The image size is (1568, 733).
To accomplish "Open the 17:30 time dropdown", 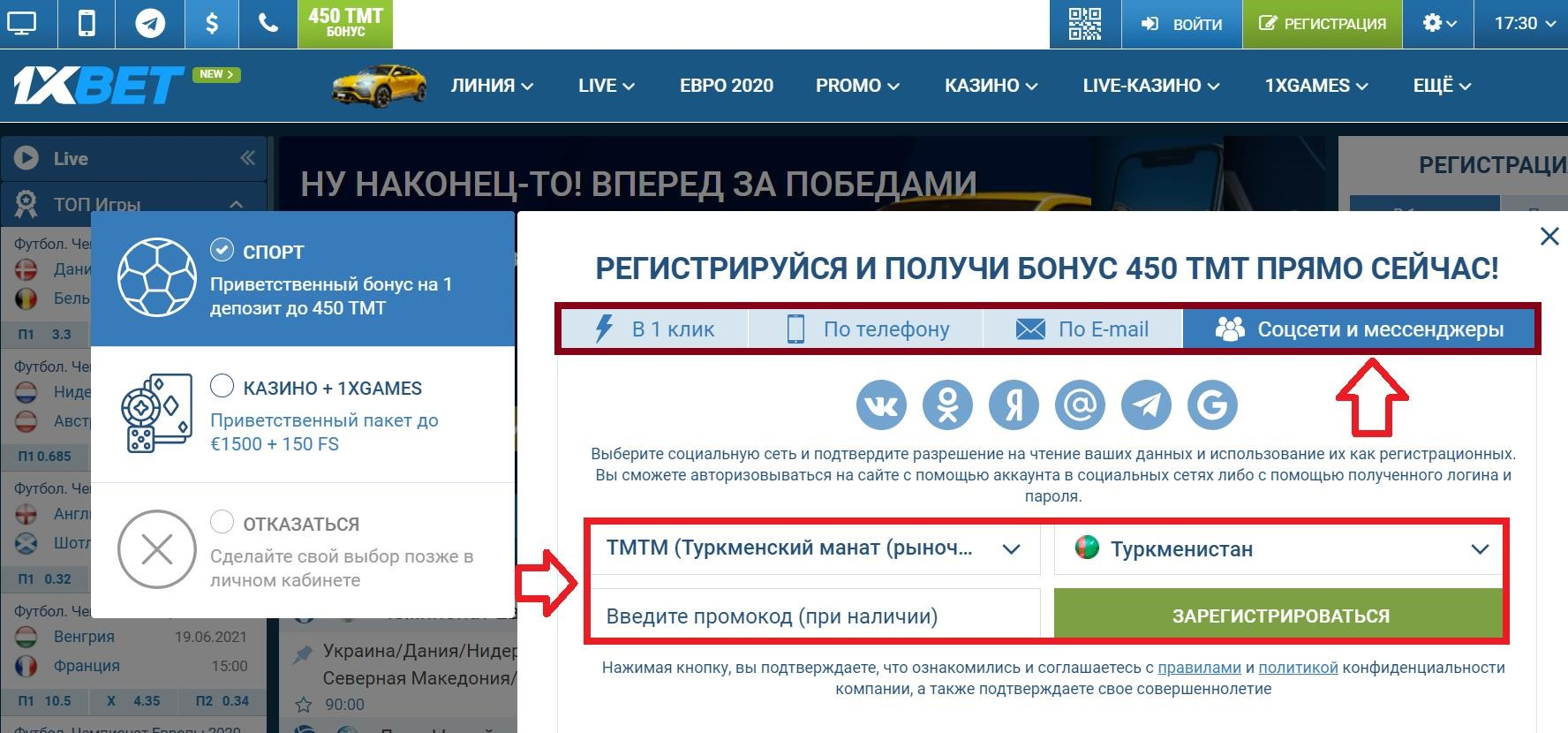I will pyautogui.click(x=1524, y=24).
